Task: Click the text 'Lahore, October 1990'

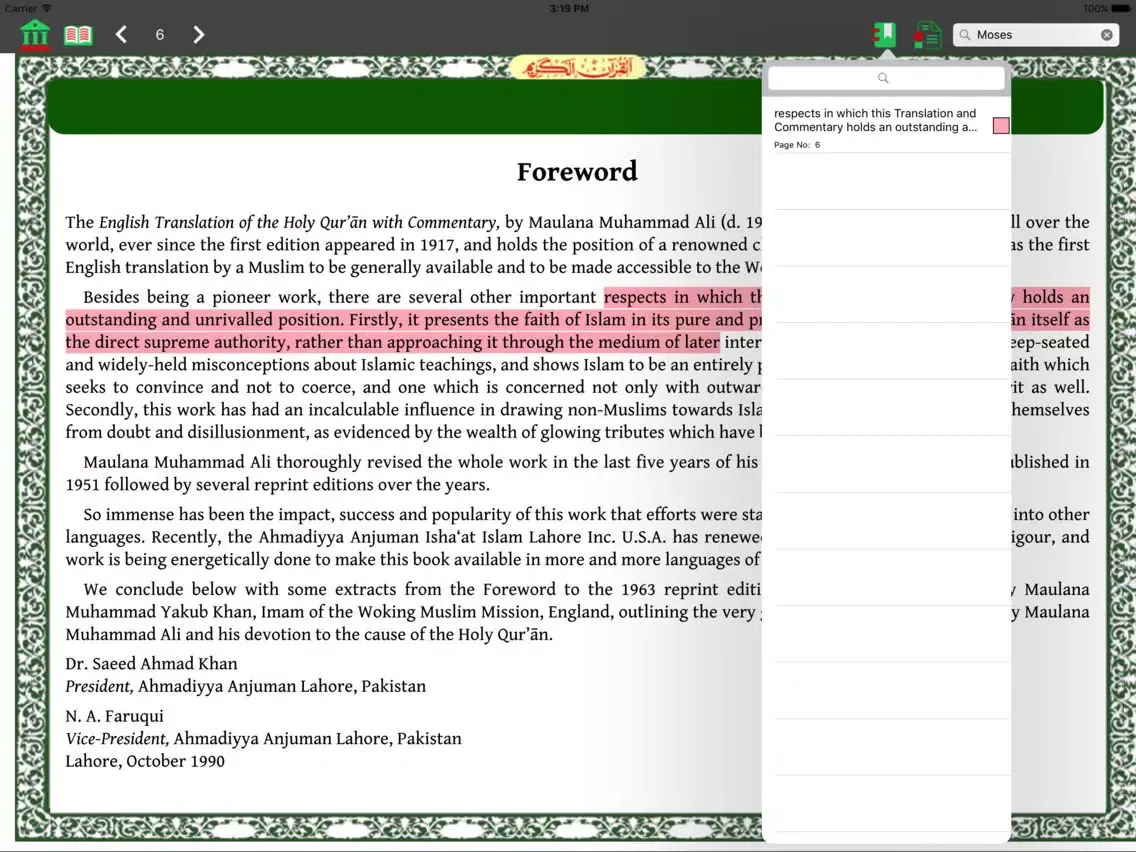Action: [x=145, y=761]
